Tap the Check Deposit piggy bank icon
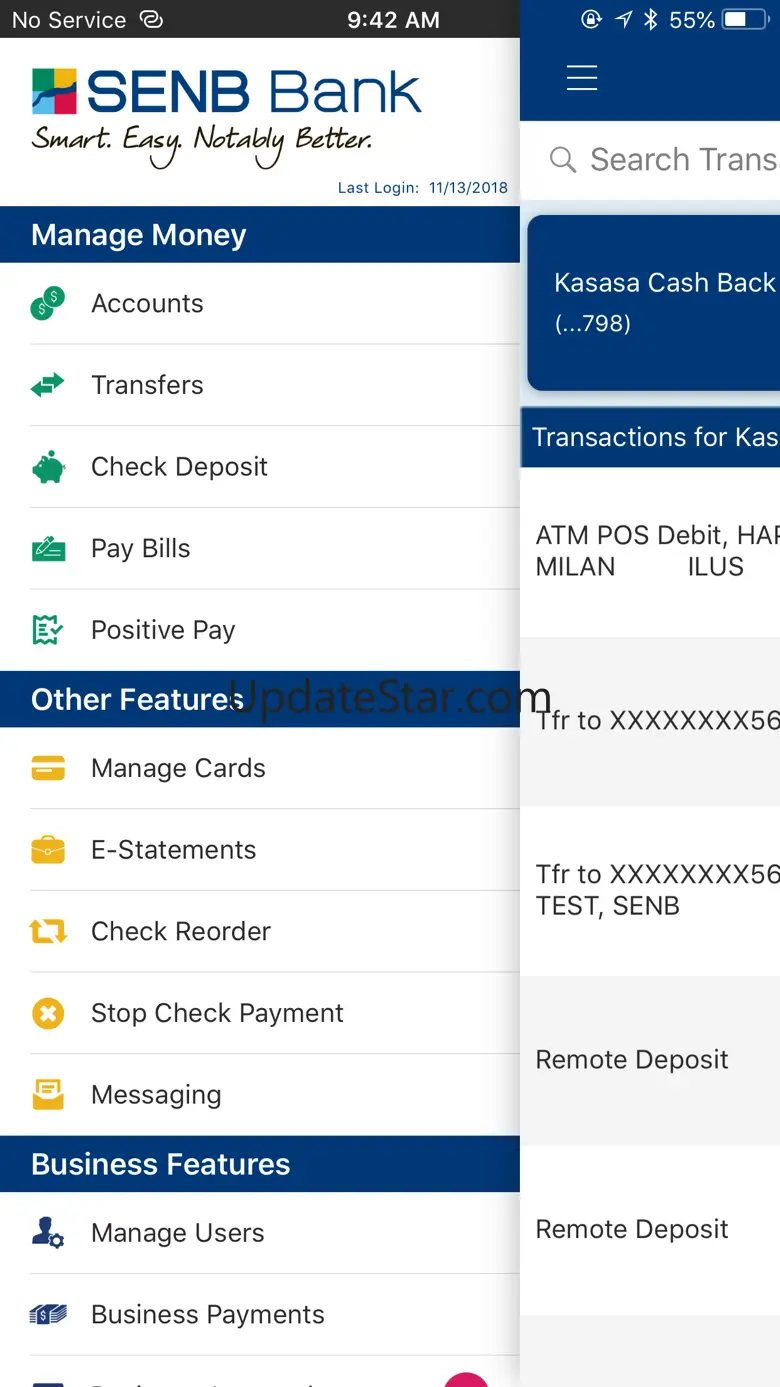 click(47, 467)
